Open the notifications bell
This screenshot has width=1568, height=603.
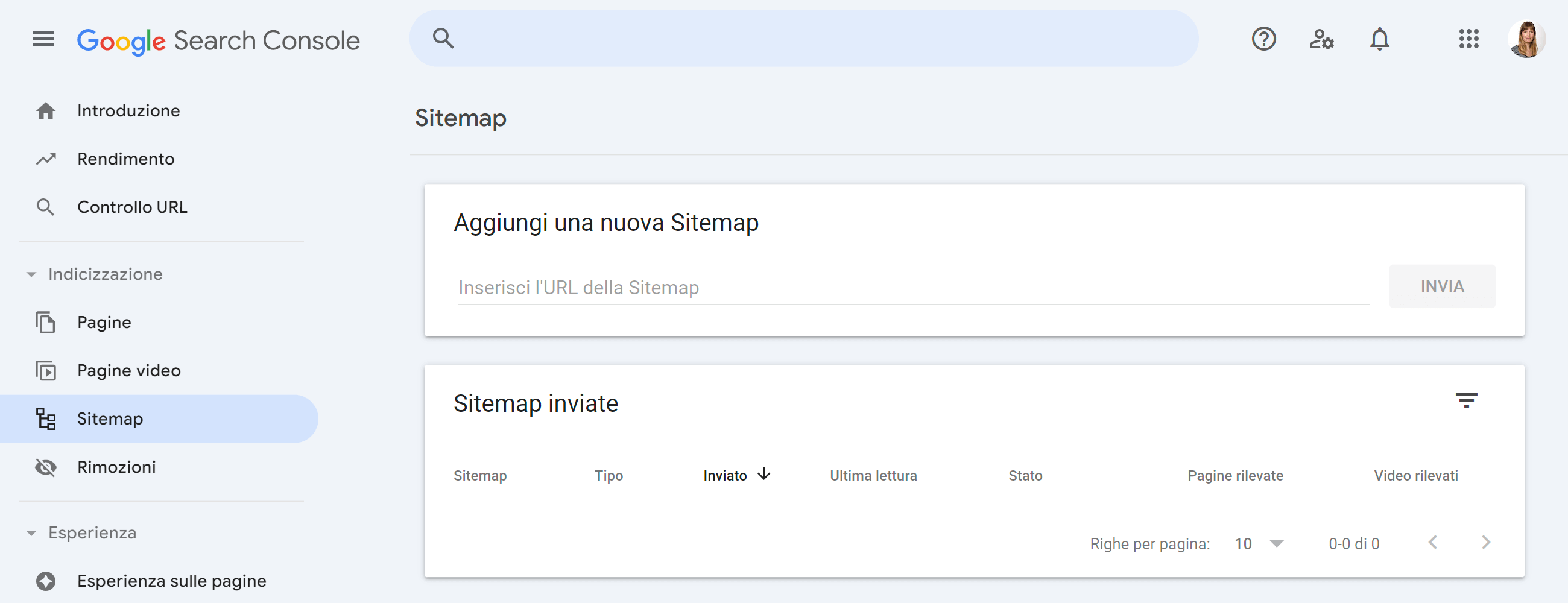pos(1379,39)
